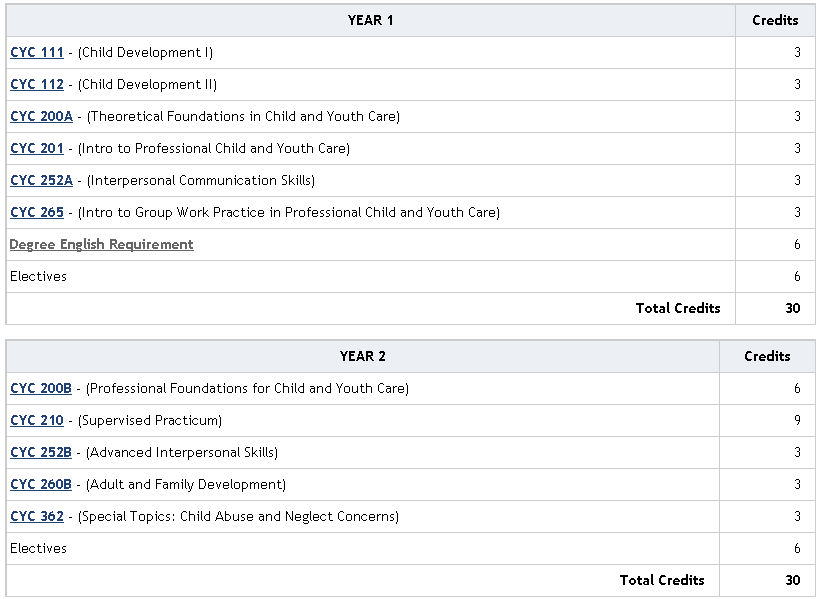Click the Year 1 Total Credits label
This screenshot has height=599, width=818.
pyautogui.click(x=678, y=308)
